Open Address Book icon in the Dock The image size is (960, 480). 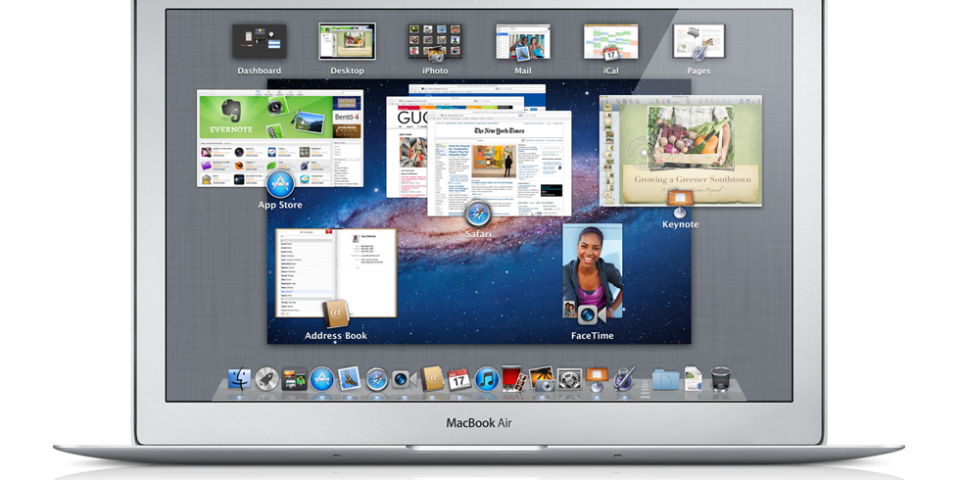point(432,379)
